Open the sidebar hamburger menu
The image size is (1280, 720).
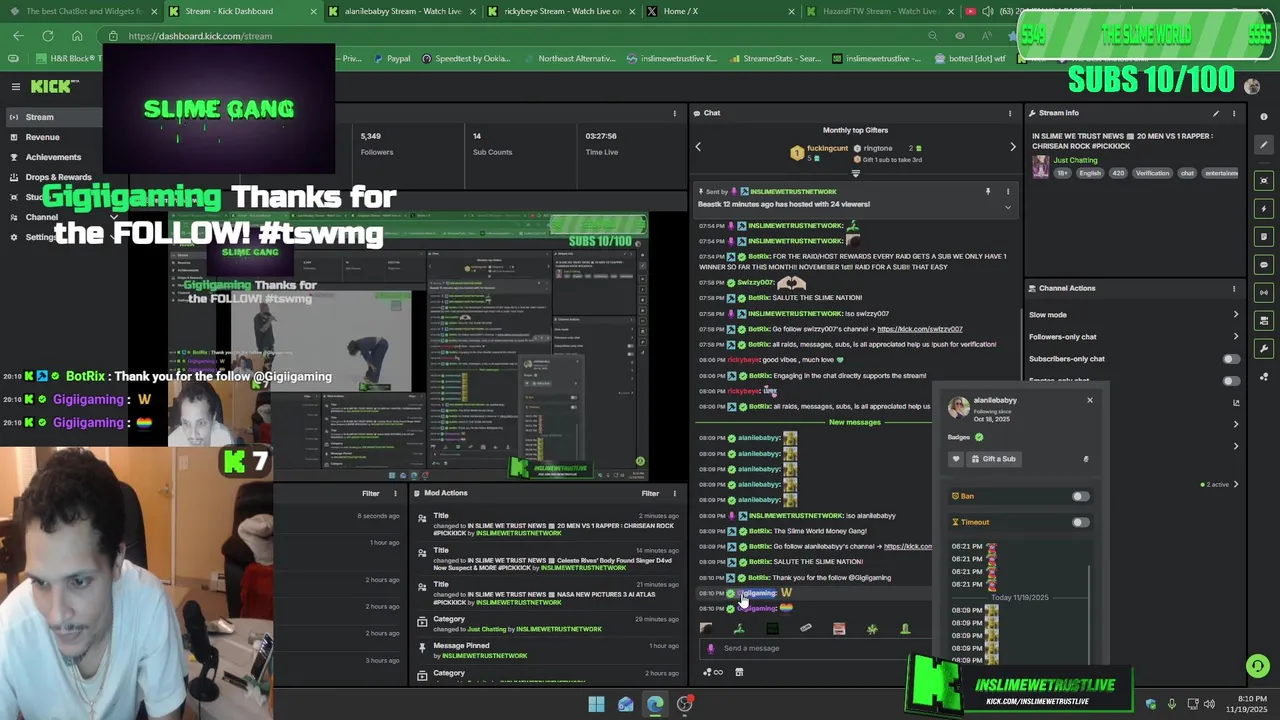[x=16, y=87]
